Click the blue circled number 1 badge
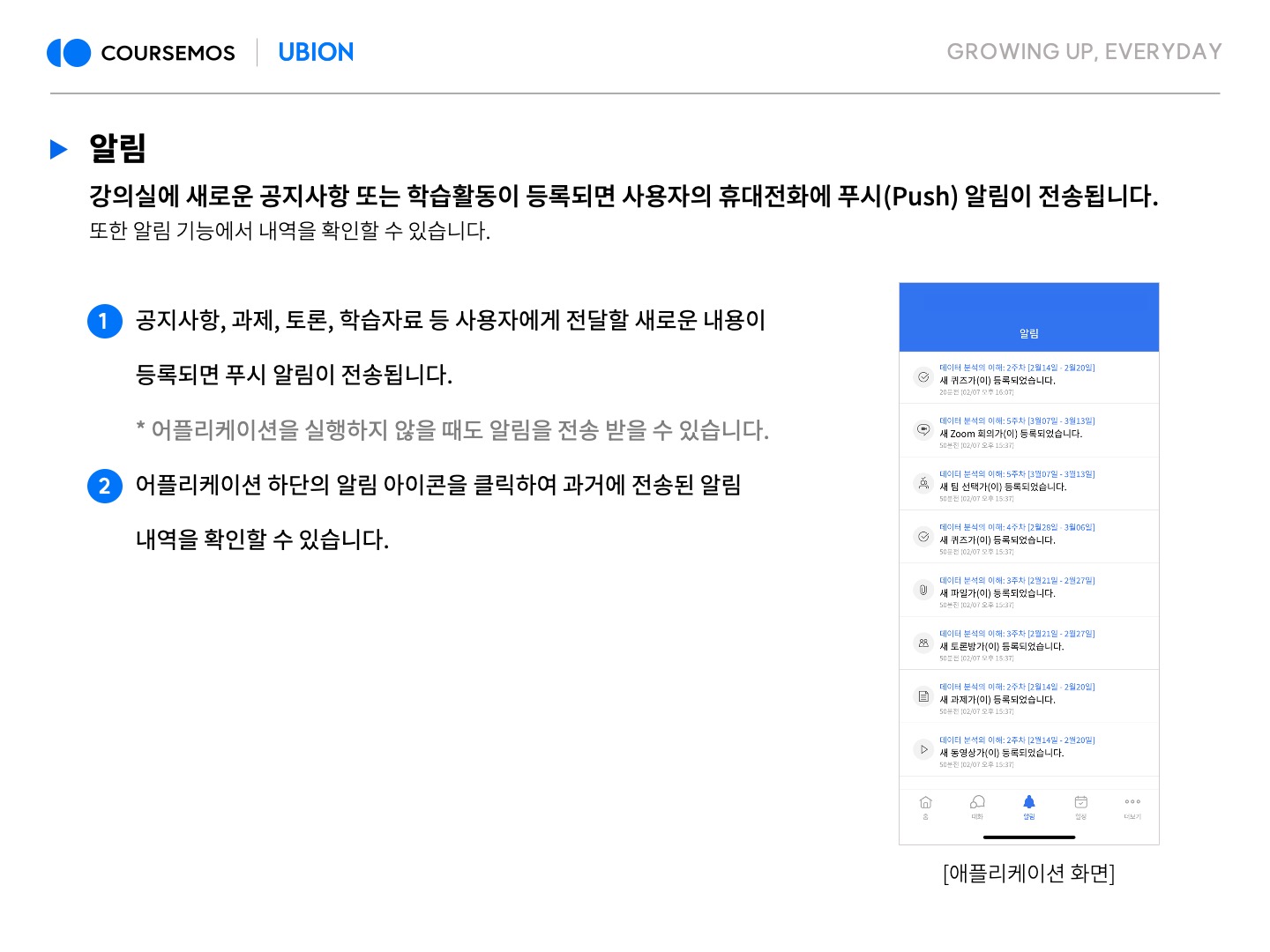The image size is (1270, 952). point(104,321)
